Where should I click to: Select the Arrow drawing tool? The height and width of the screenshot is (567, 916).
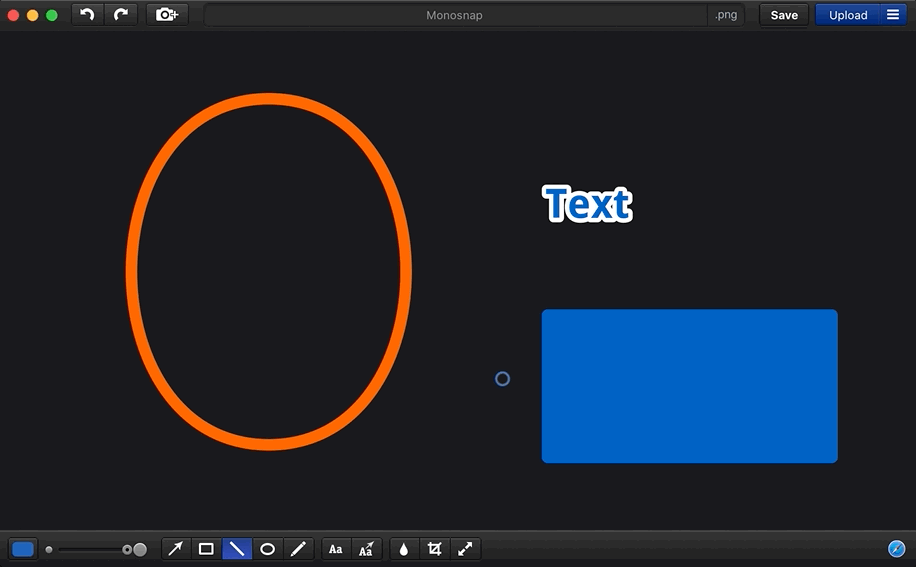[x=175, y=549]
